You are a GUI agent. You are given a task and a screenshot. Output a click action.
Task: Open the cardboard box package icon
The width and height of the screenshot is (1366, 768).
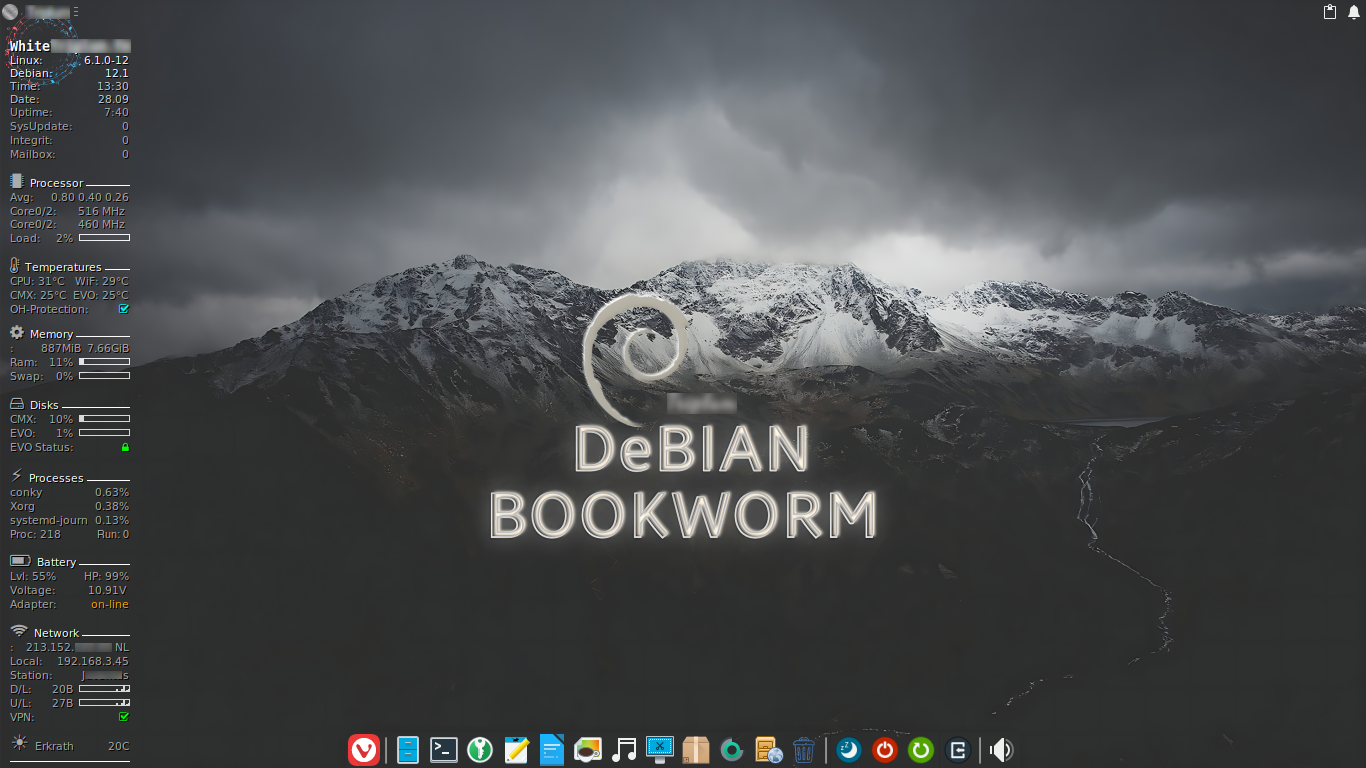[x=696, y=749]
